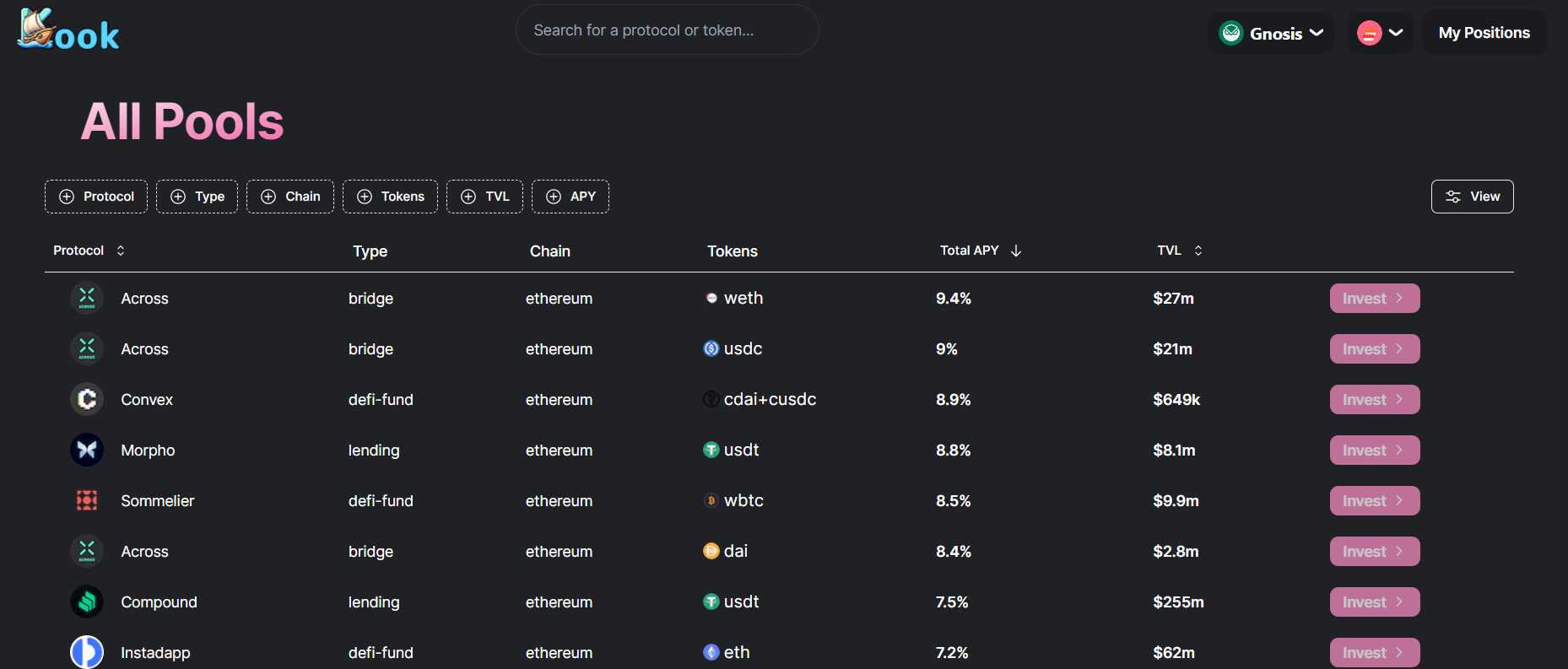Click the Across icon in the usdc row

(x=87, y=348)
